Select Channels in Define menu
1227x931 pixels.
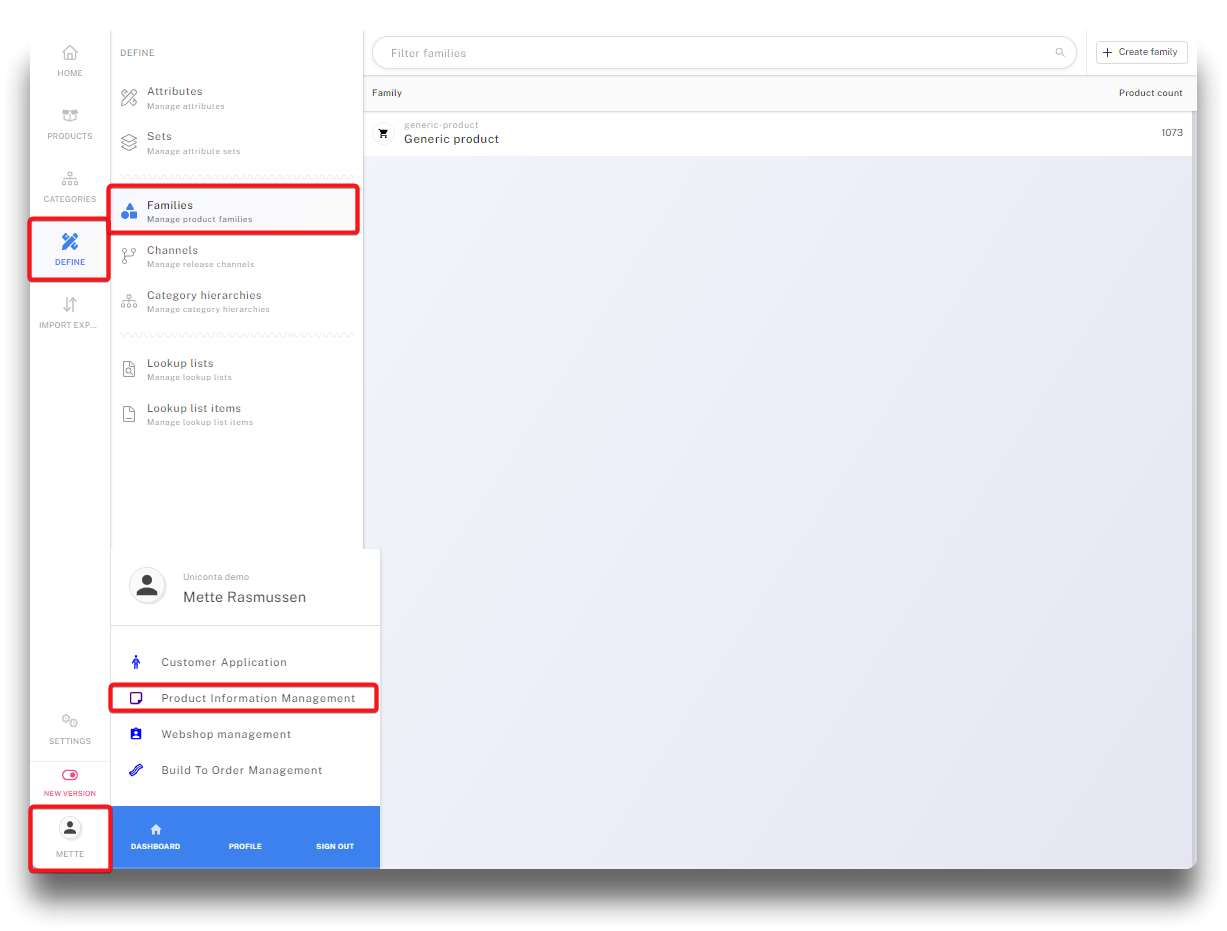click(x=172, y=256)
